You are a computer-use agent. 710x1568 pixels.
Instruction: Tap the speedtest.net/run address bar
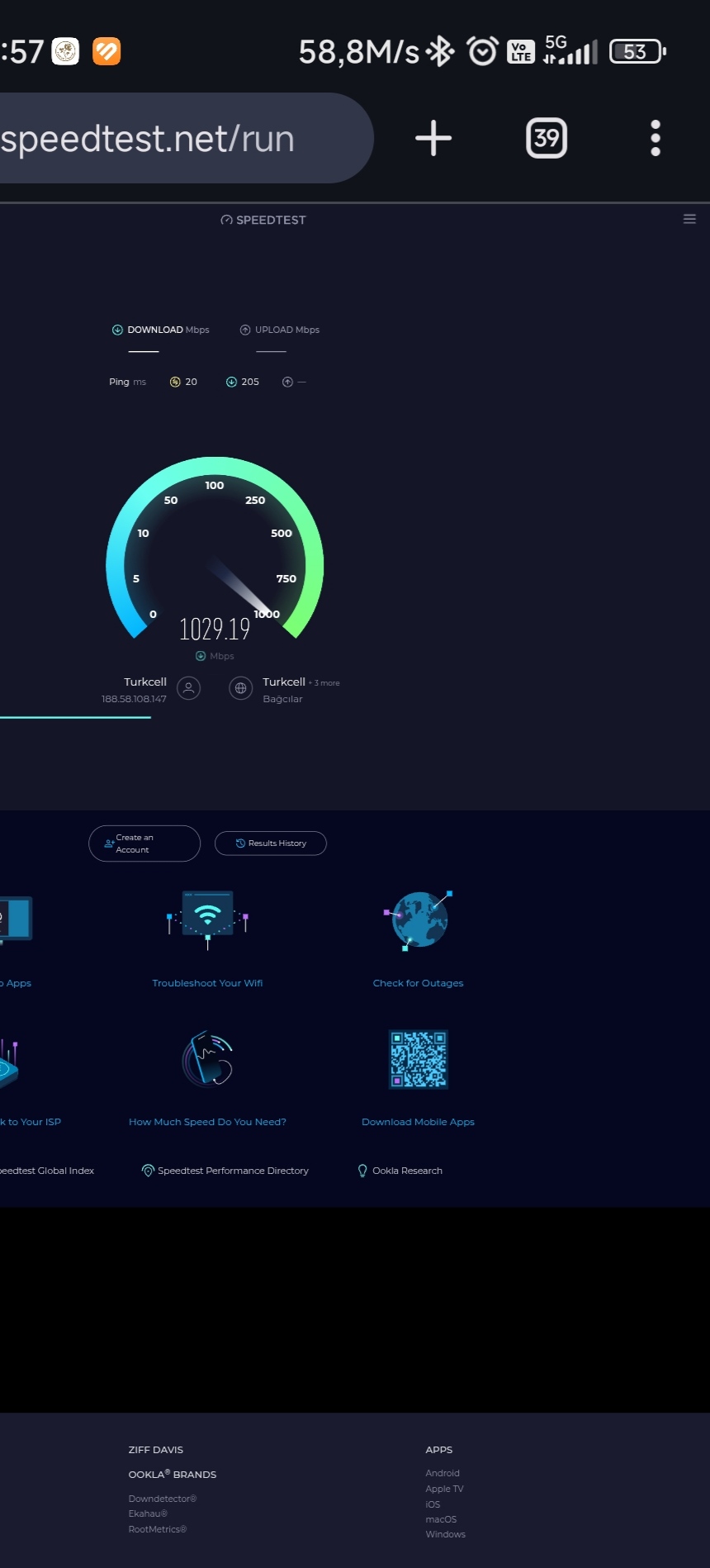187,138
